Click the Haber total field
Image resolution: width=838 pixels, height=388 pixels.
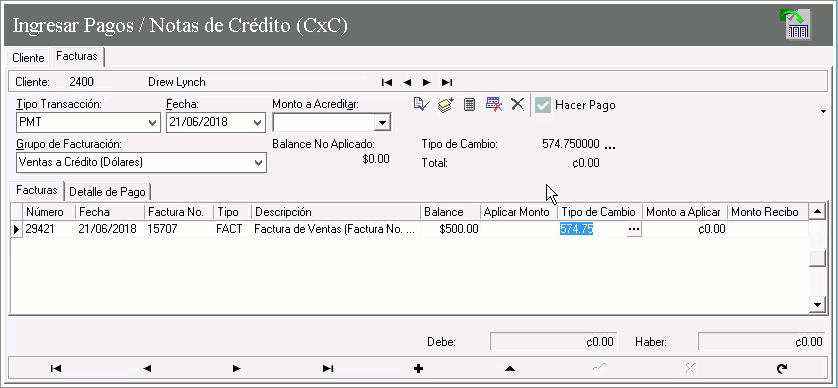[x=762, y=342]
